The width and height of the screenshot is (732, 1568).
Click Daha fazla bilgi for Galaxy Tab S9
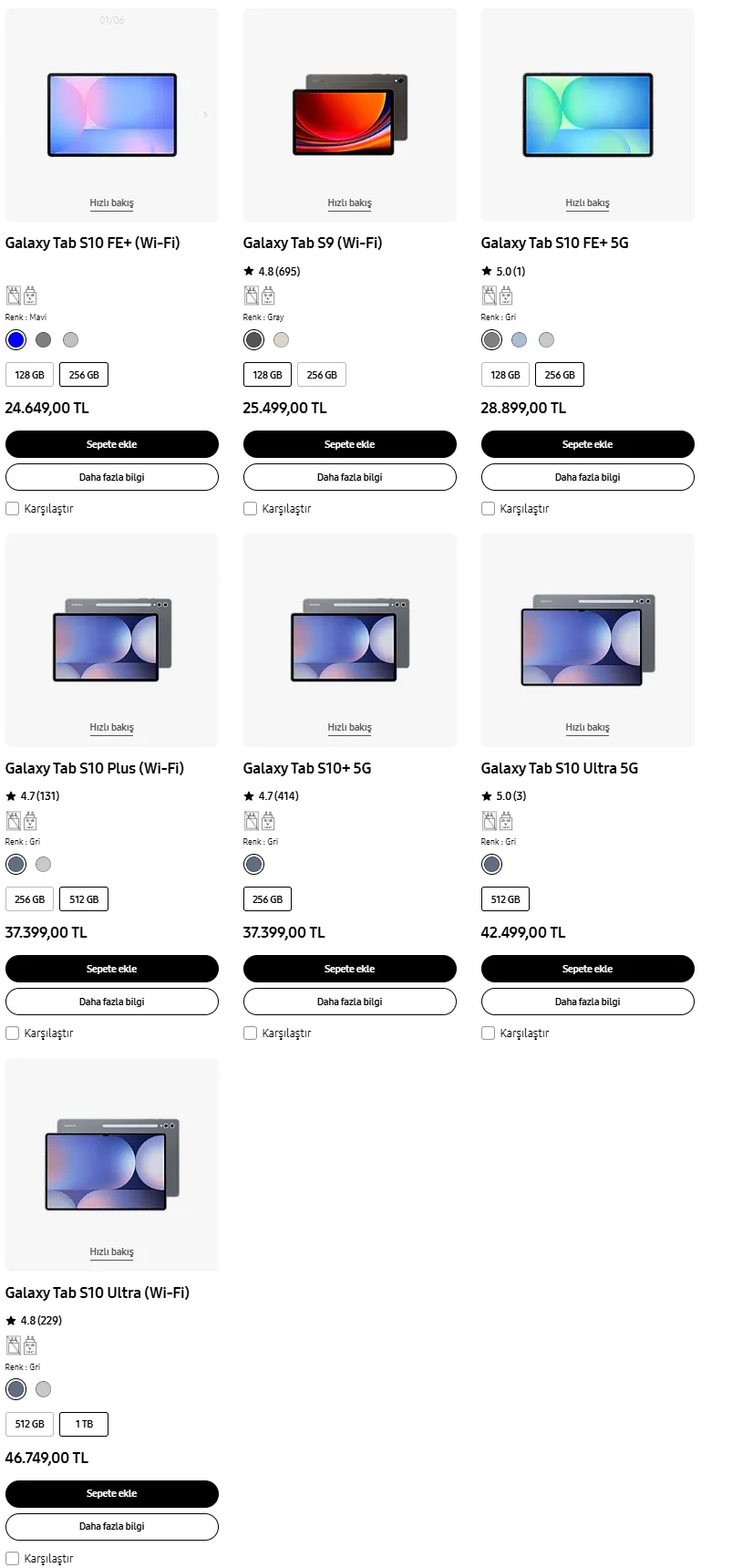pos(349,477)
